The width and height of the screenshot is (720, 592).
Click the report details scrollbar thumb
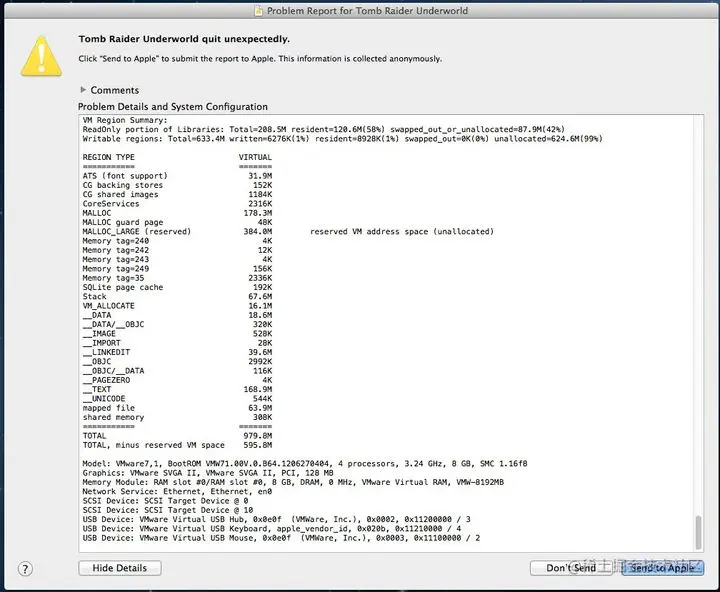[698, 532]
